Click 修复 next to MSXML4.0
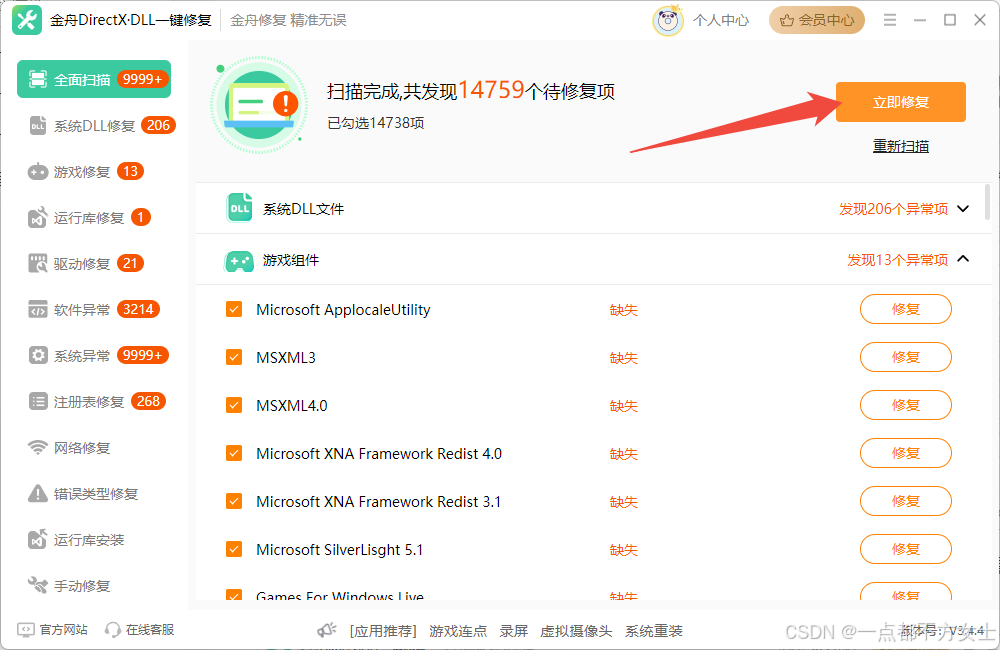 pos(905,405)
